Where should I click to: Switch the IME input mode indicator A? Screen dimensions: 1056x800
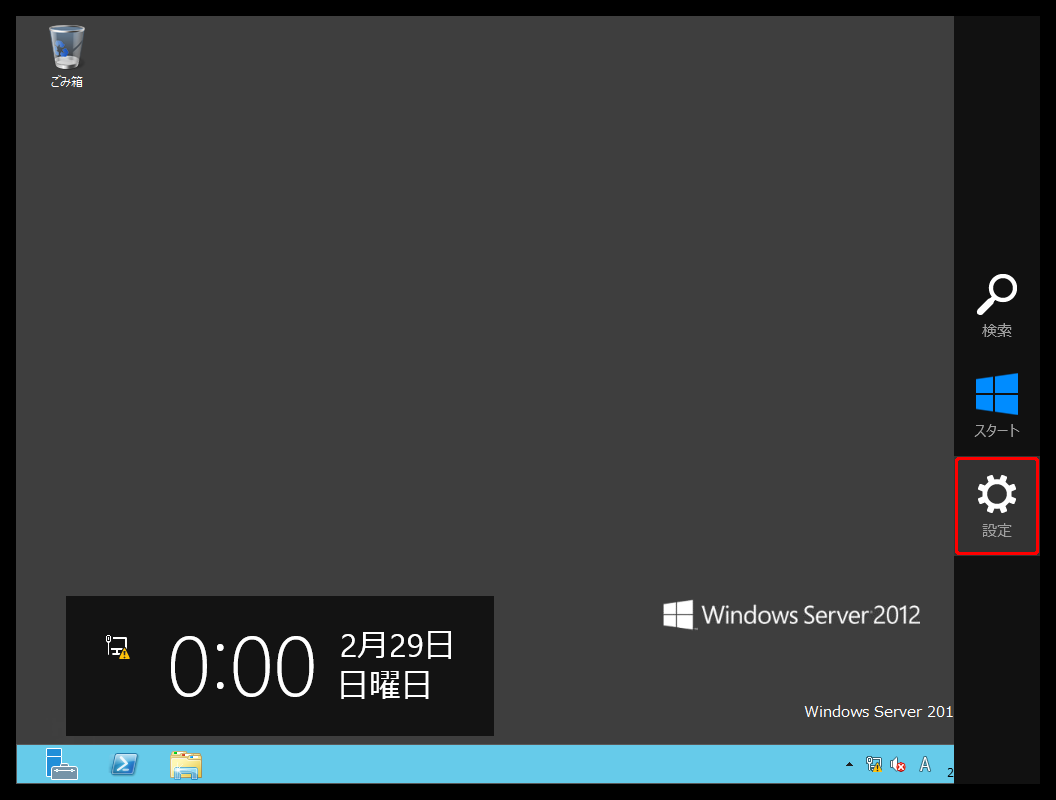point(925,764)
